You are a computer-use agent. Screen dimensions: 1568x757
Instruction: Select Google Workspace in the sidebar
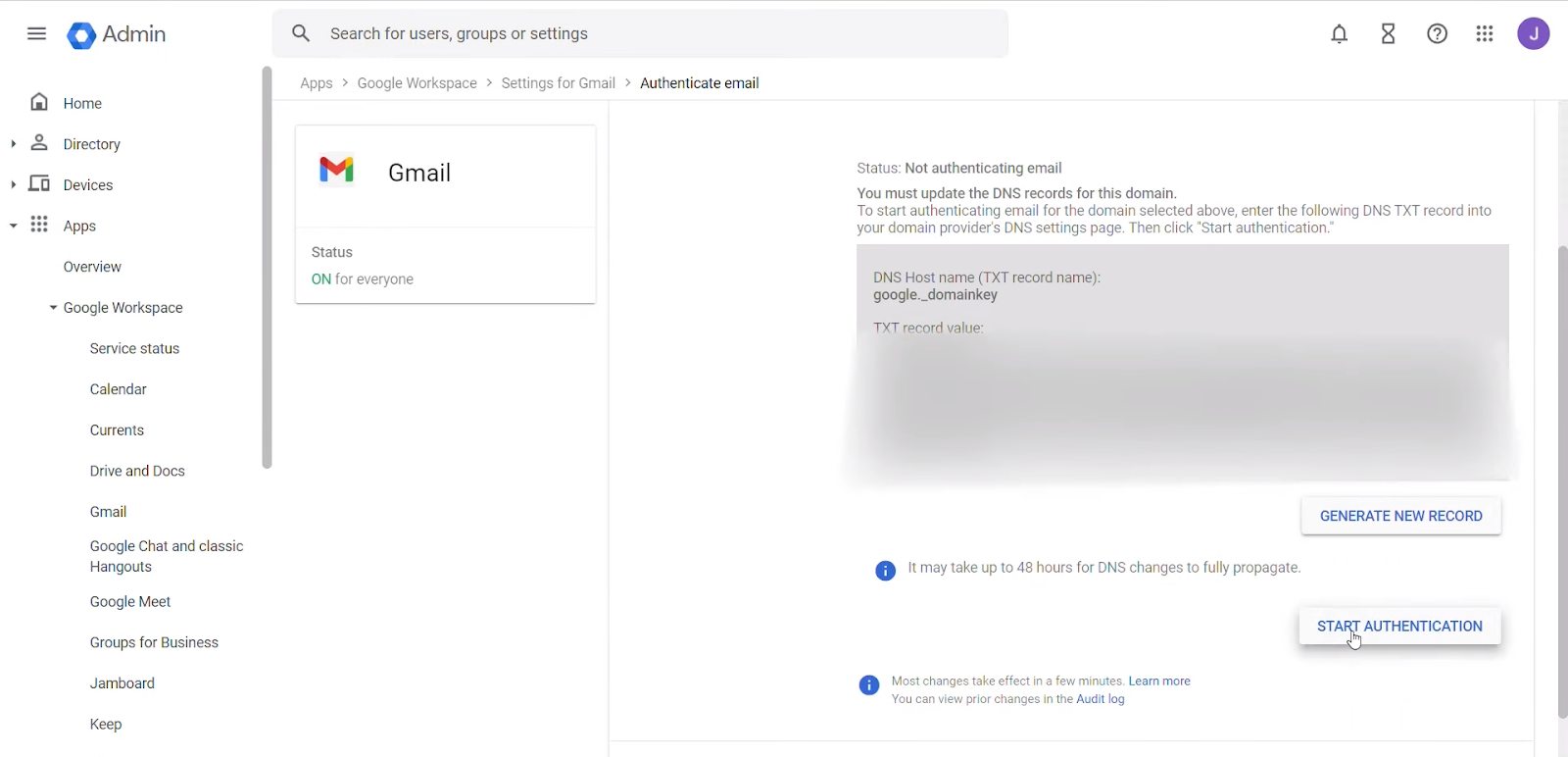coord(123,308)
